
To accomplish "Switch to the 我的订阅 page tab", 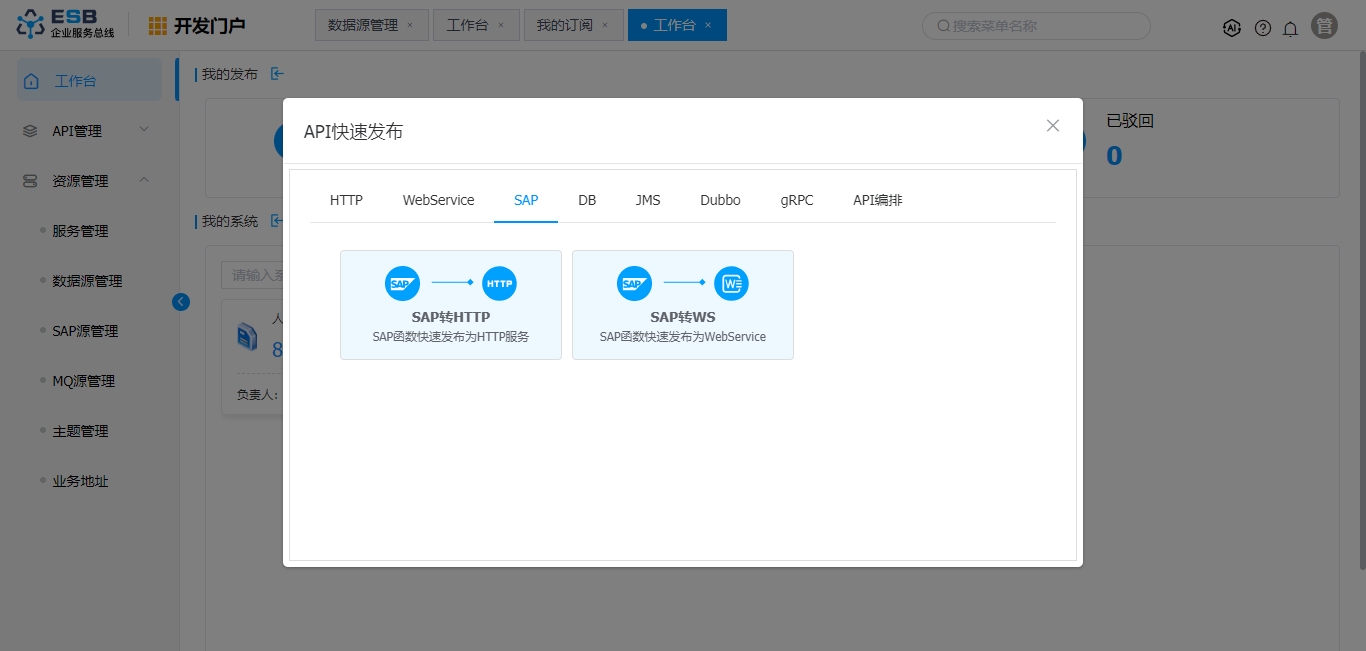I will [563, 25].
